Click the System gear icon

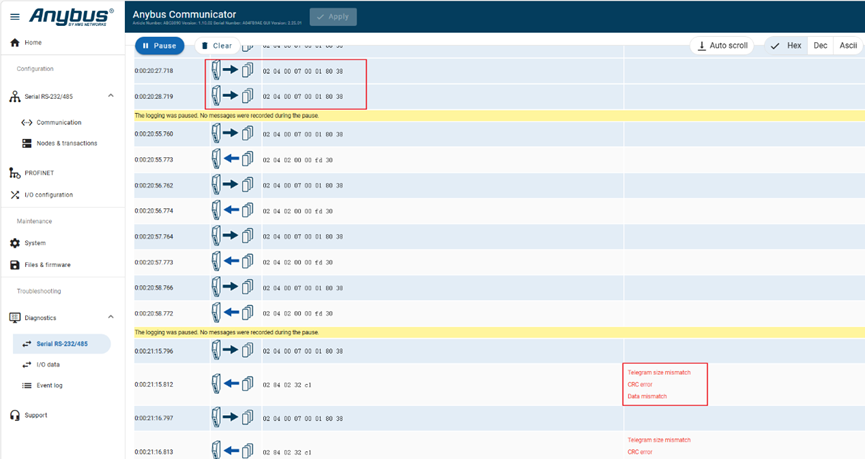coord(15,243)
